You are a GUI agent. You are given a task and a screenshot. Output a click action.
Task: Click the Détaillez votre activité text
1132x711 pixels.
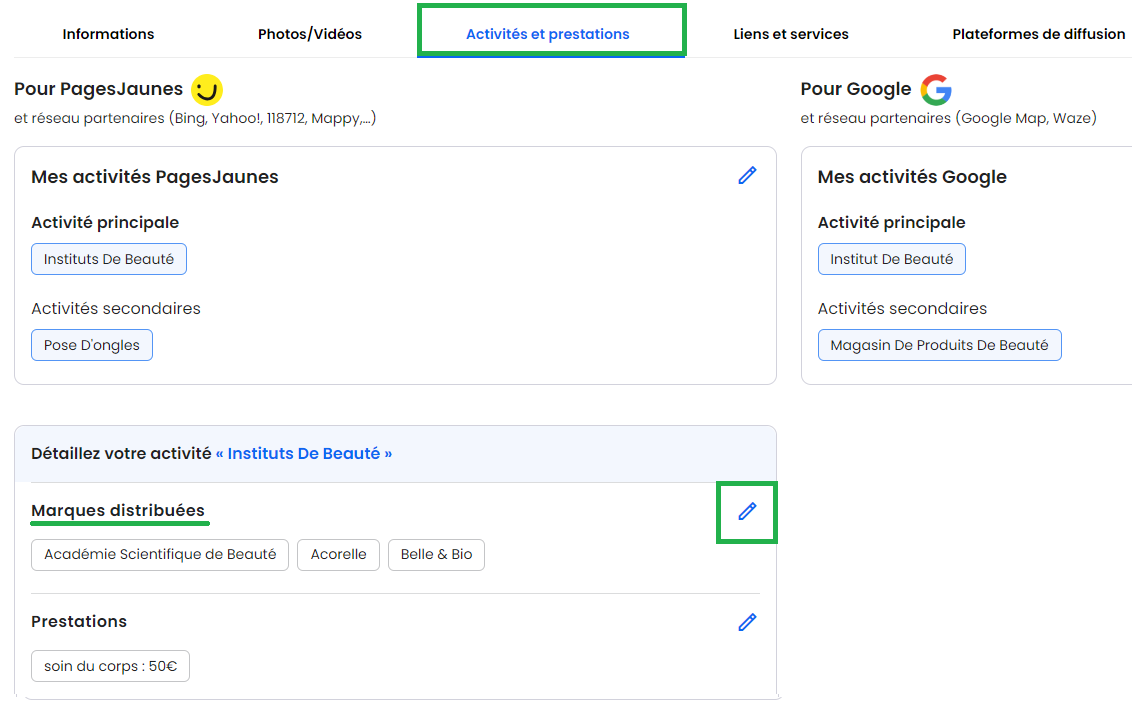click(x=121, y=453)
